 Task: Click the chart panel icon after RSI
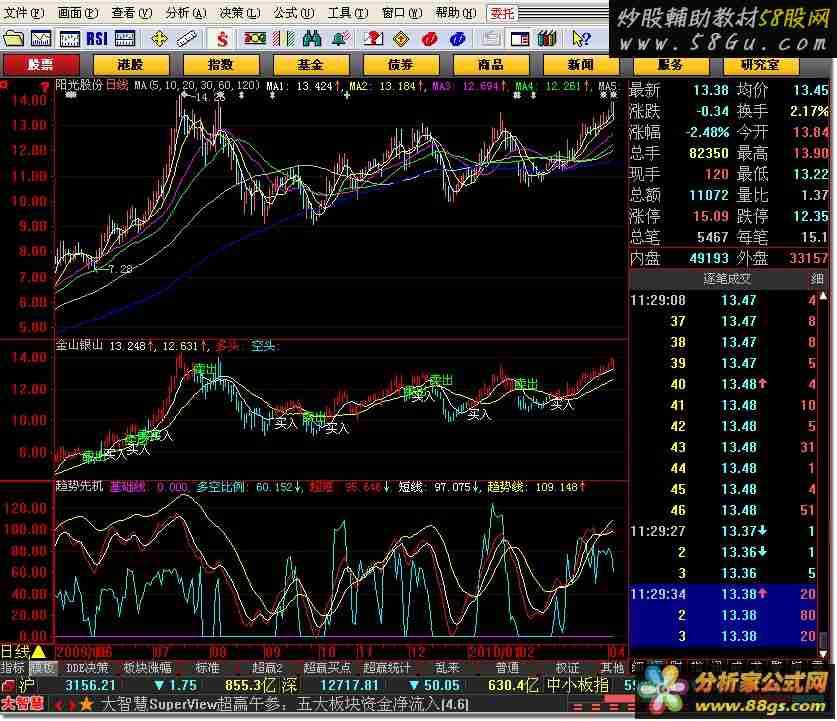tap(125, 38)
